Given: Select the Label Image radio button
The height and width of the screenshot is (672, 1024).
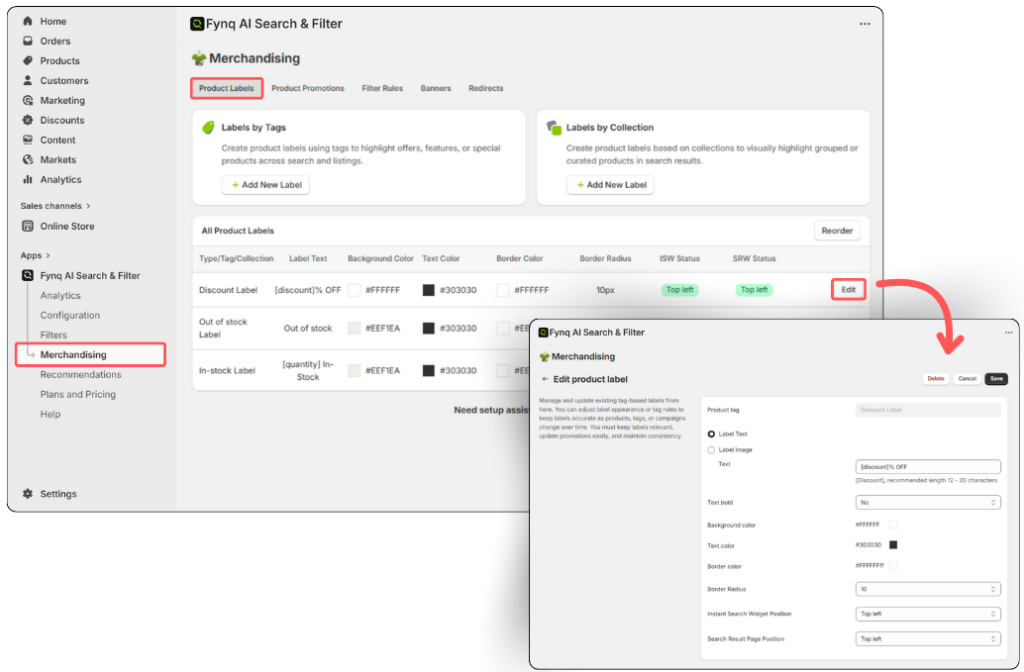Looking at the screenshot, I should (711, 450).
